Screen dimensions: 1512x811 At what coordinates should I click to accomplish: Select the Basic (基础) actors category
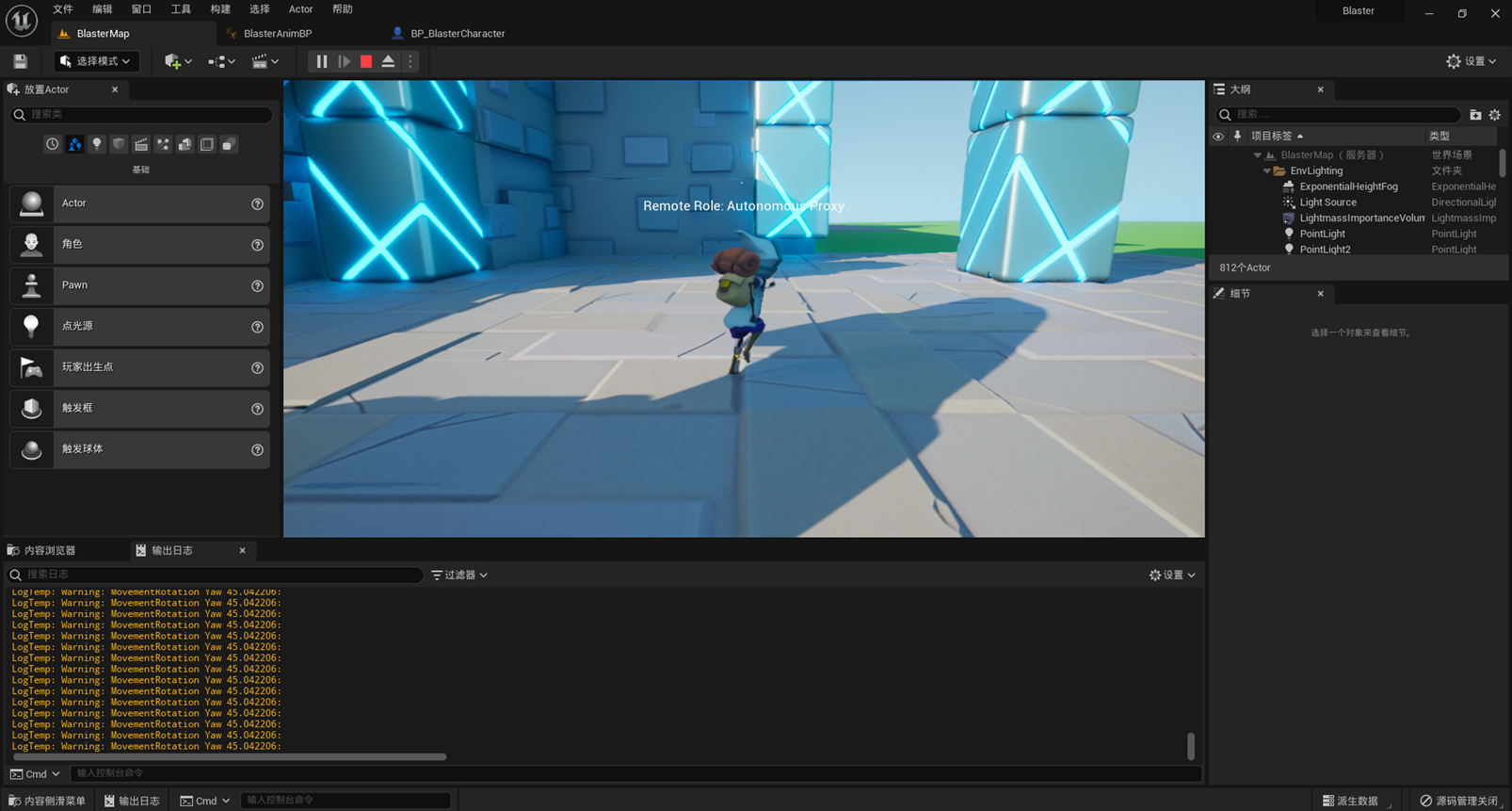coord(74,144)
